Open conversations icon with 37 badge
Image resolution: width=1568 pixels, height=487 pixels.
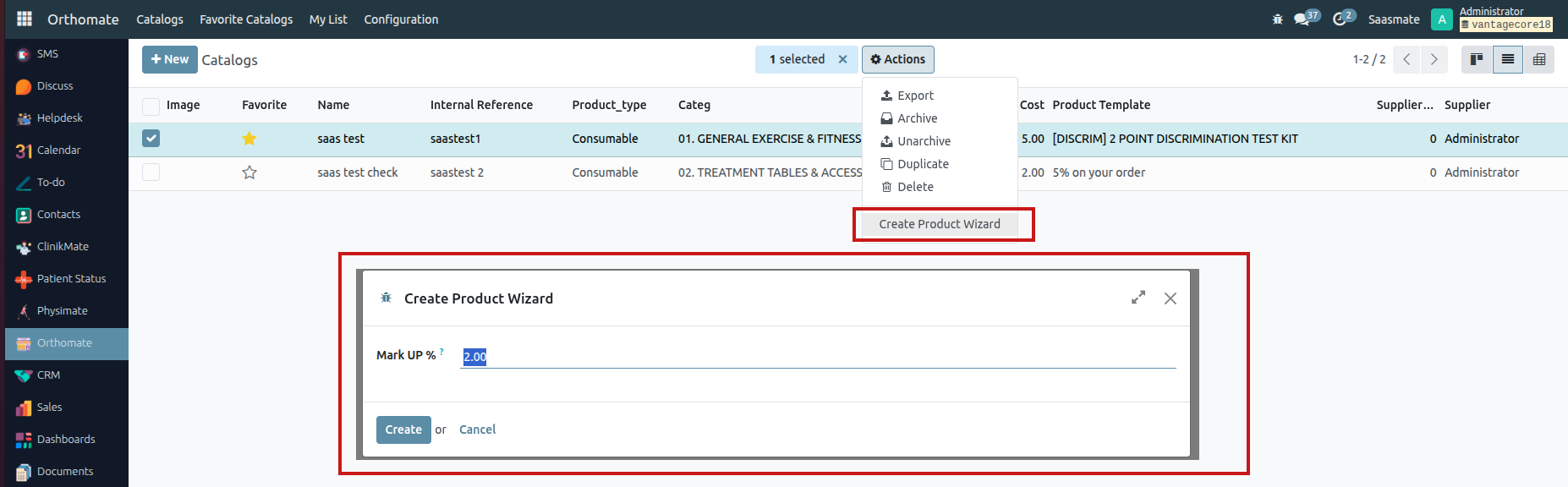1307,18
